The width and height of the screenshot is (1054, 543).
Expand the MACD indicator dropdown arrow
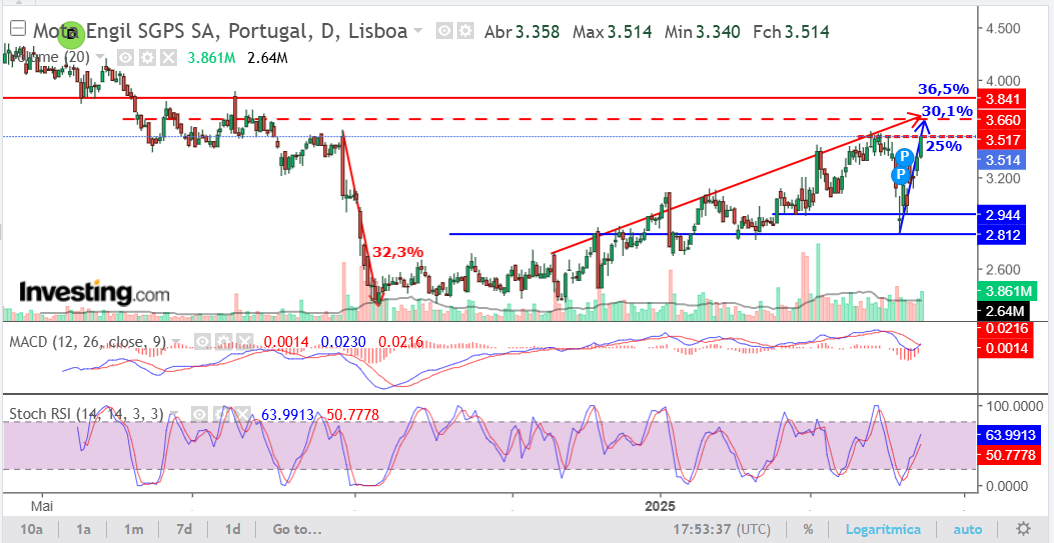coord(176,342)
